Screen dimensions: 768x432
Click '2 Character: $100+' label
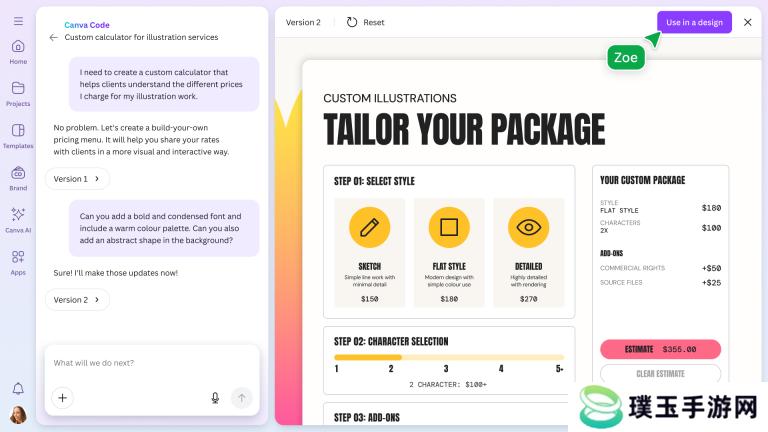[x=448, y=384]
